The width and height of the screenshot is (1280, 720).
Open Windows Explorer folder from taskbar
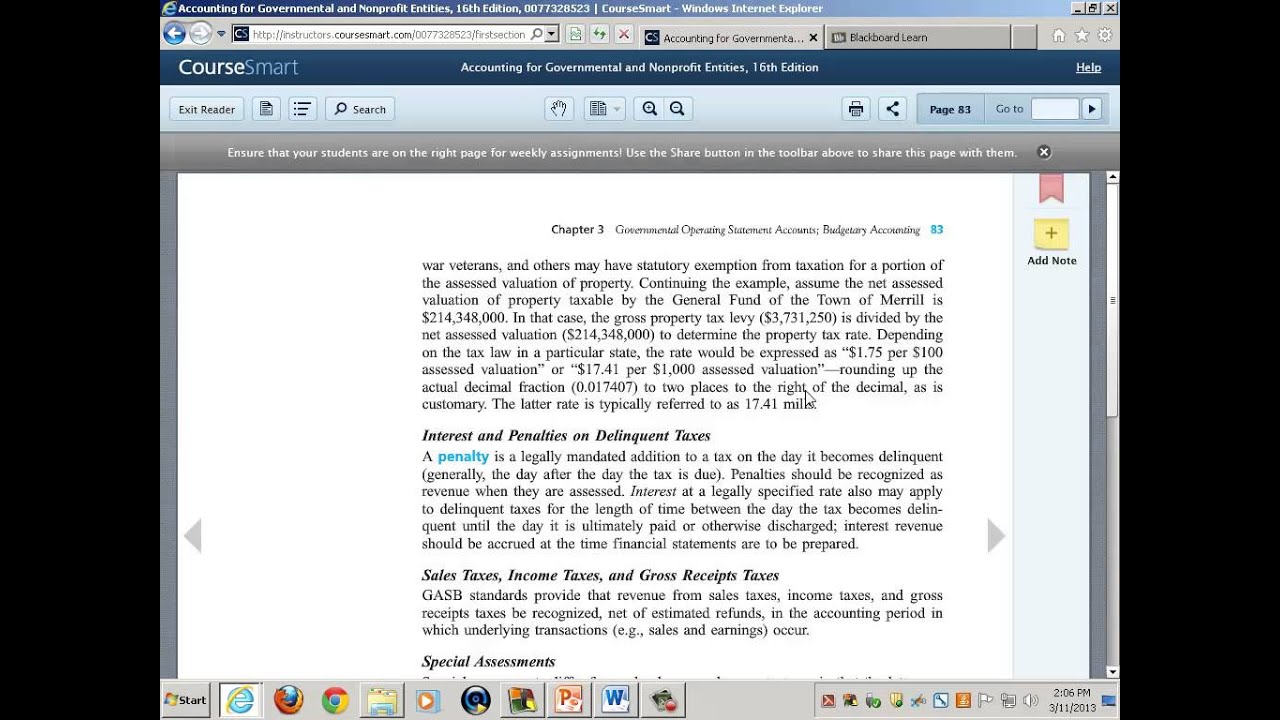(x=381, y=700)
